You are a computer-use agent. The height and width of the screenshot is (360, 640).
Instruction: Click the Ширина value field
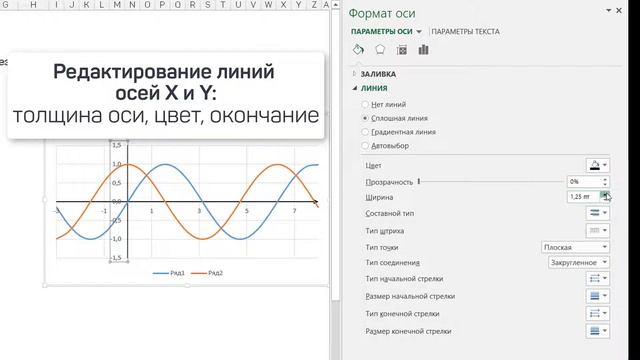tap(584, 197)
